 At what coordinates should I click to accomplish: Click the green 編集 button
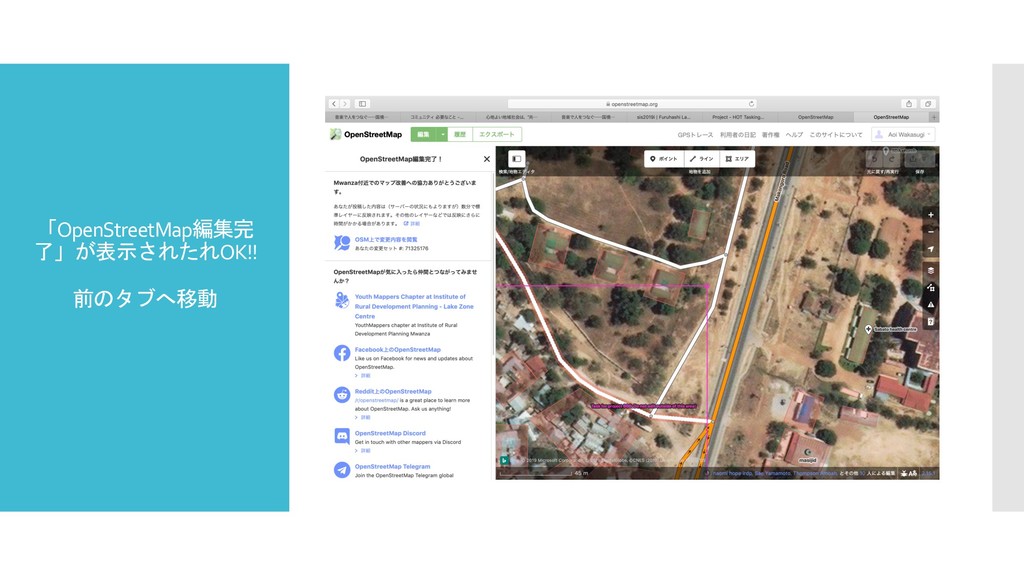click(x=423, y=135)
